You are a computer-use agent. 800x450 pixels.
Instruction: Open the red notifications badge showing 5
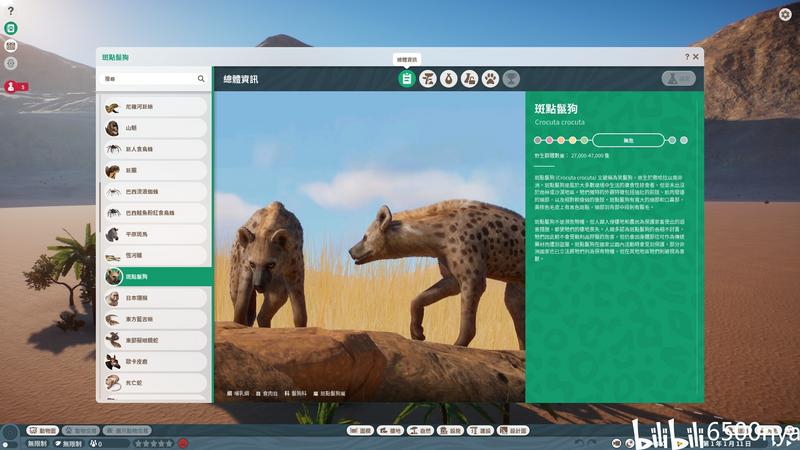click(x=16, y=87)
